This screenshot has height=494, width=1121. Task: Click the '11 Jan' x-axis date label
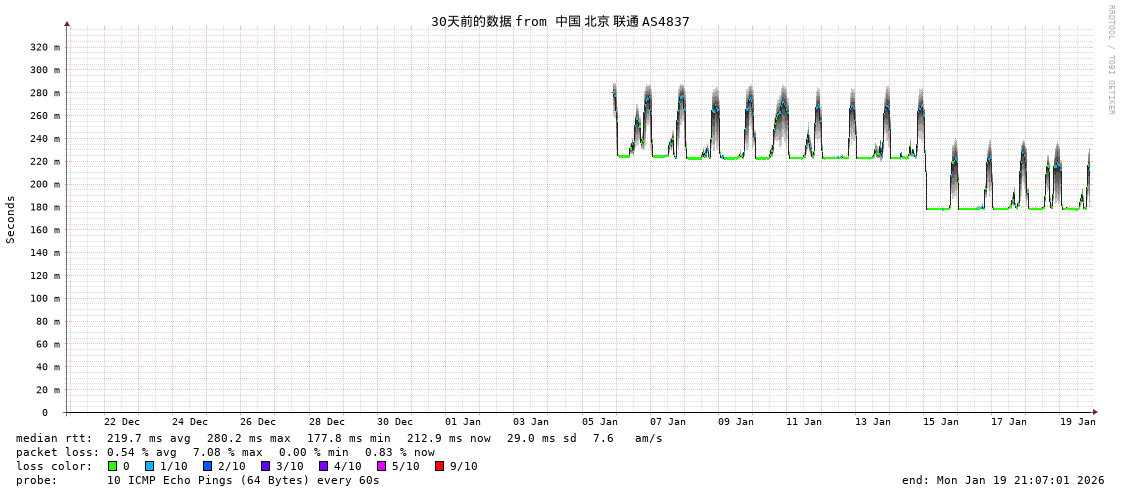tap(804, 422)
